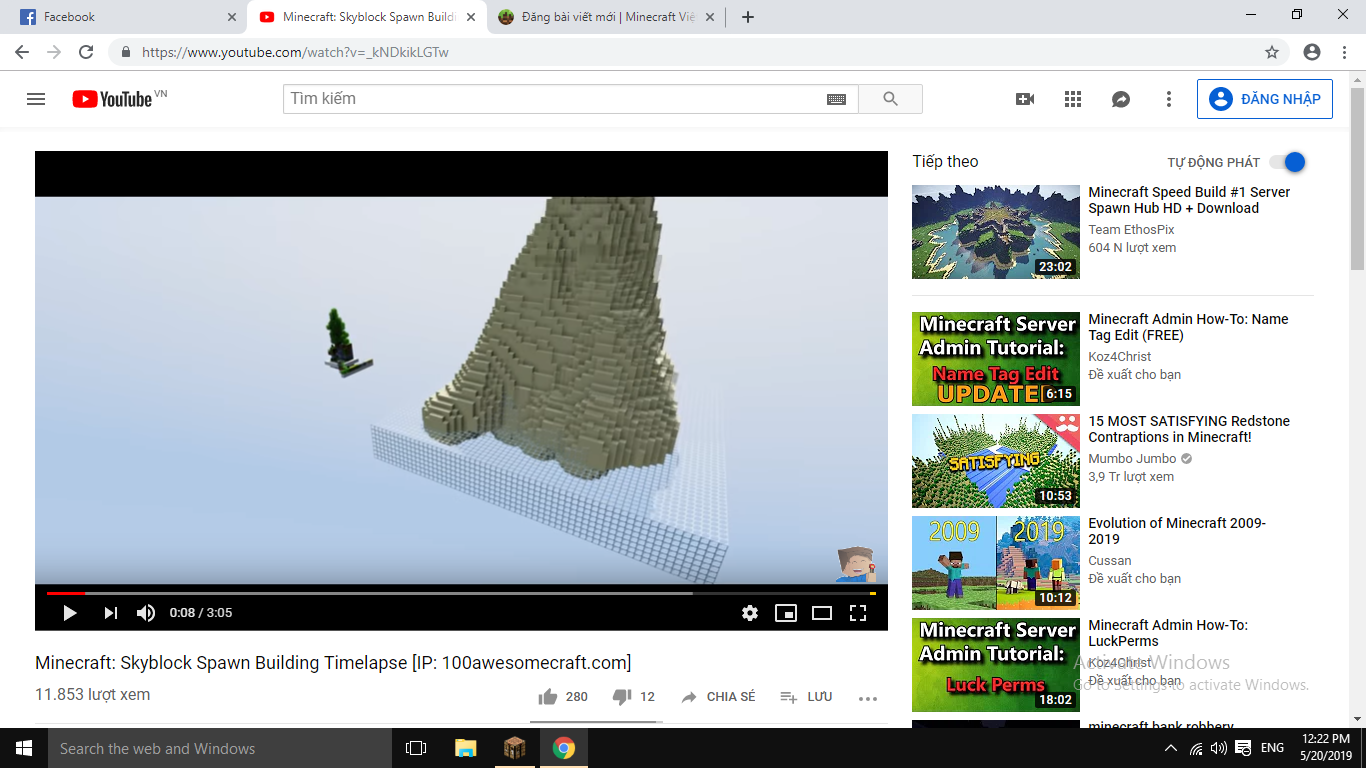Screen dimensions: 1366x768
Task: Open File Explorer from the taskbar
Action: 466,748
